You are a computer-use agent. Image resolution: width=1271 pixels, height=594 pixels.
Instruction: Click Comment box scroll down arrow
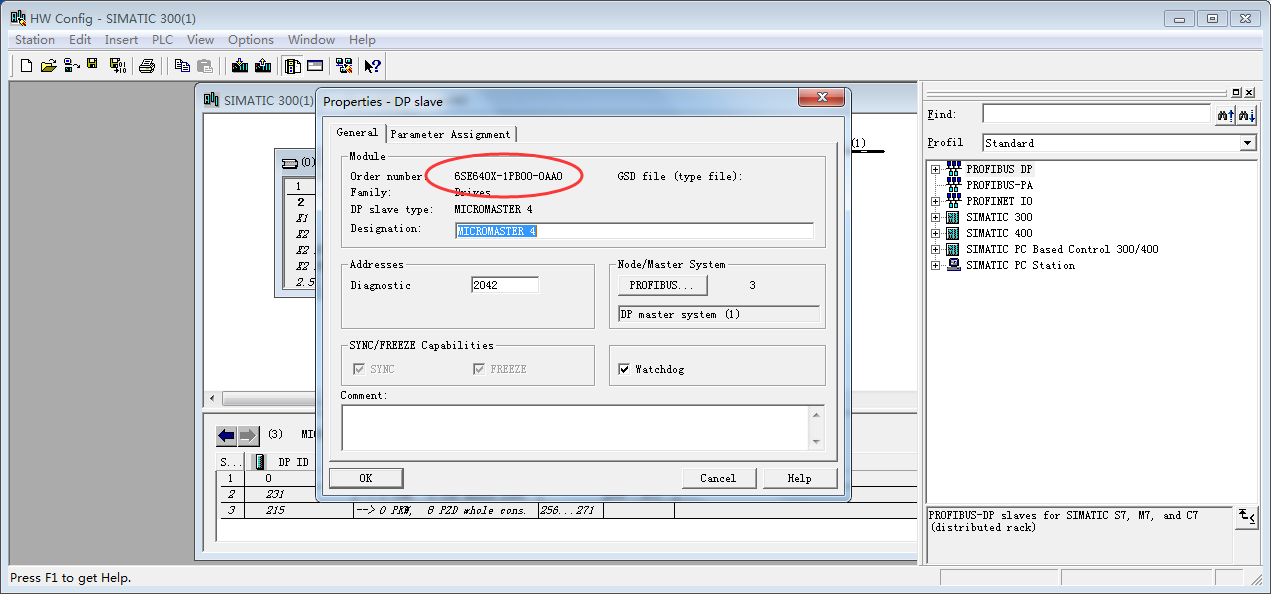click(817, 441)
